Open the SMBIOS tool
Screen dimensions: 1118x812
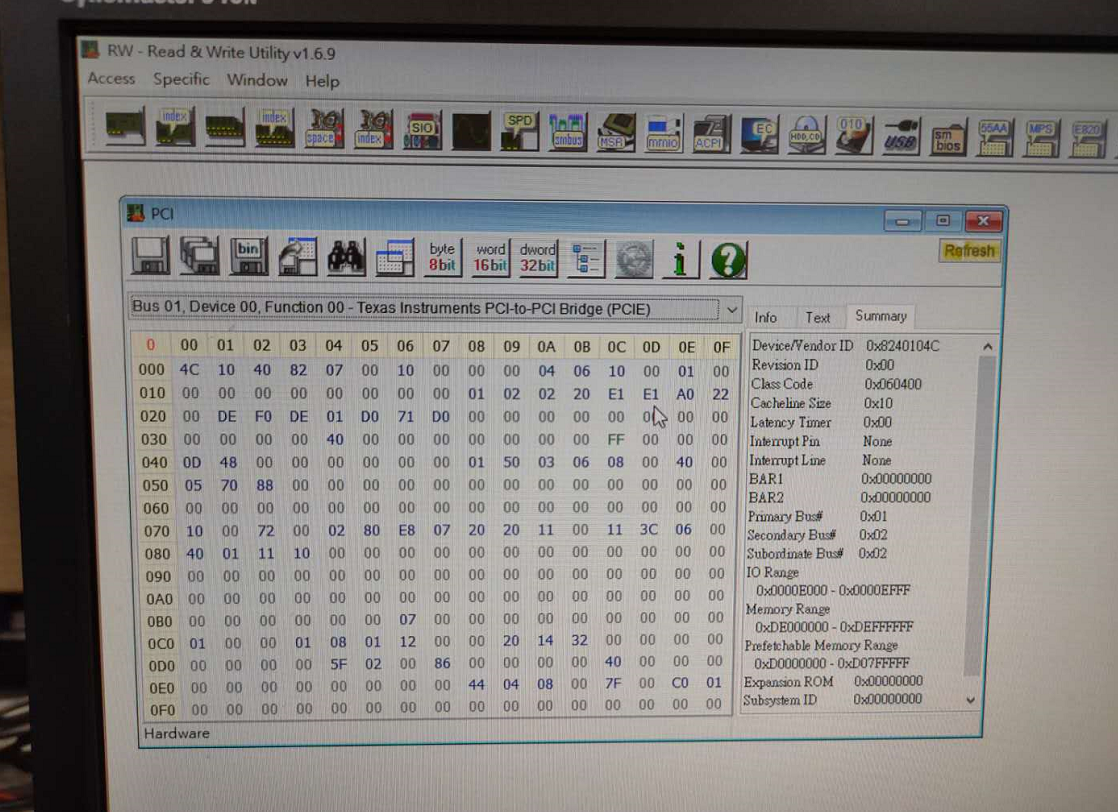pyautogui.click(x=948, y=137)
